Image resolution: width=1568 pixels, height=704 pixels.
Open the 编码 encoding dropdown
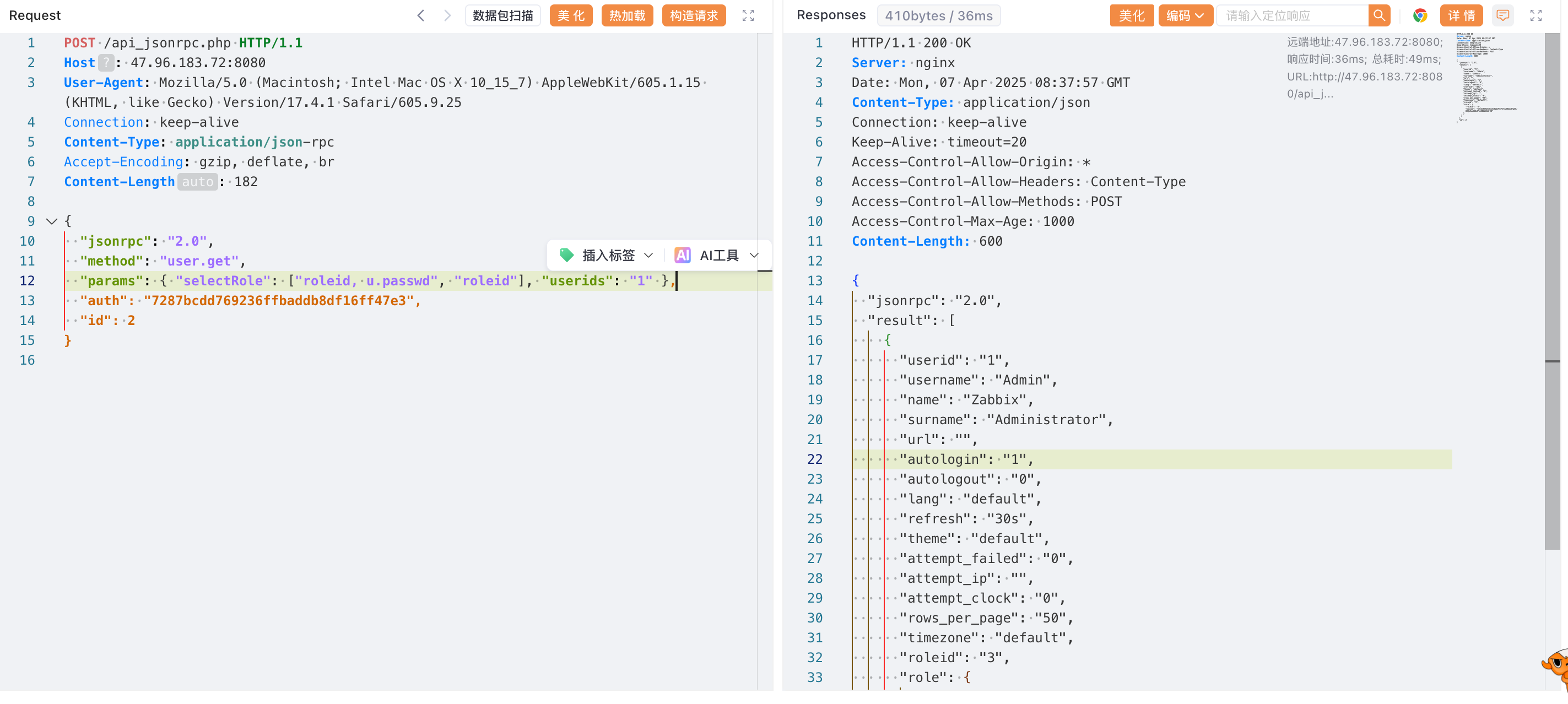coord(1185,15)
